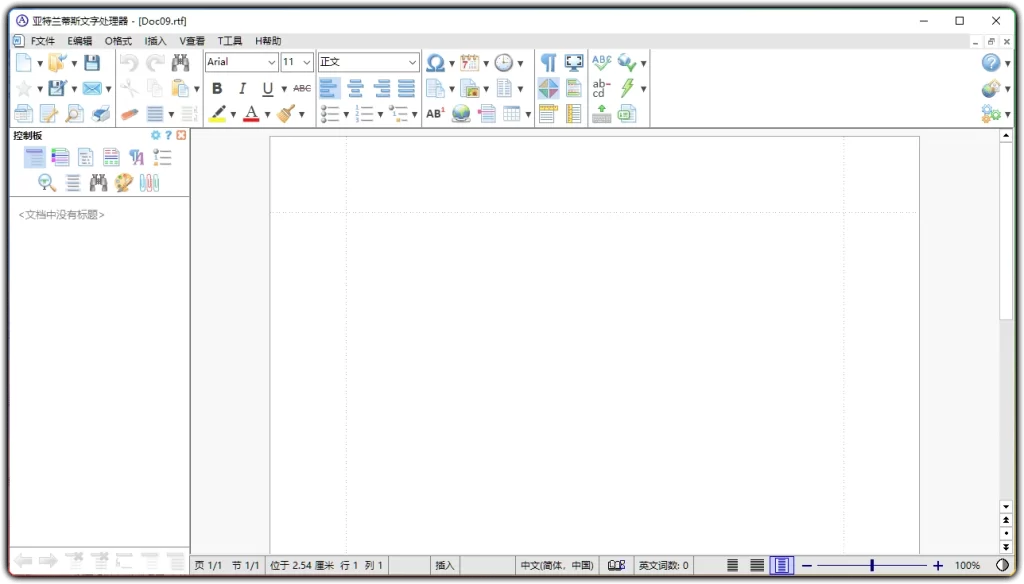Viewport: 1024px width, 584px height.
Task: Insert a special symbol using the Ω icon
Action: pyautogui.click(x=433, y=62)
